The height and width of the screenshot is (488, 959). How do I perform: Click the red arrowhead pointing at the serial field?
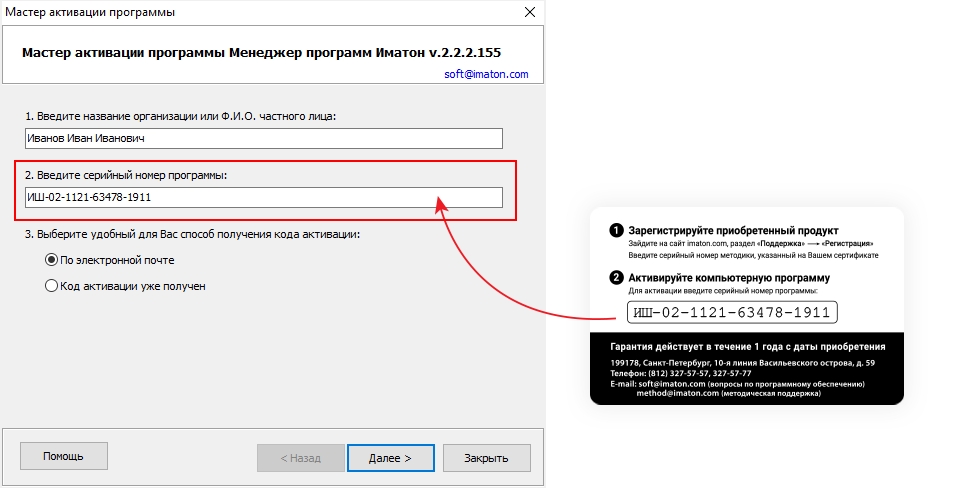(x=441, y=203)
